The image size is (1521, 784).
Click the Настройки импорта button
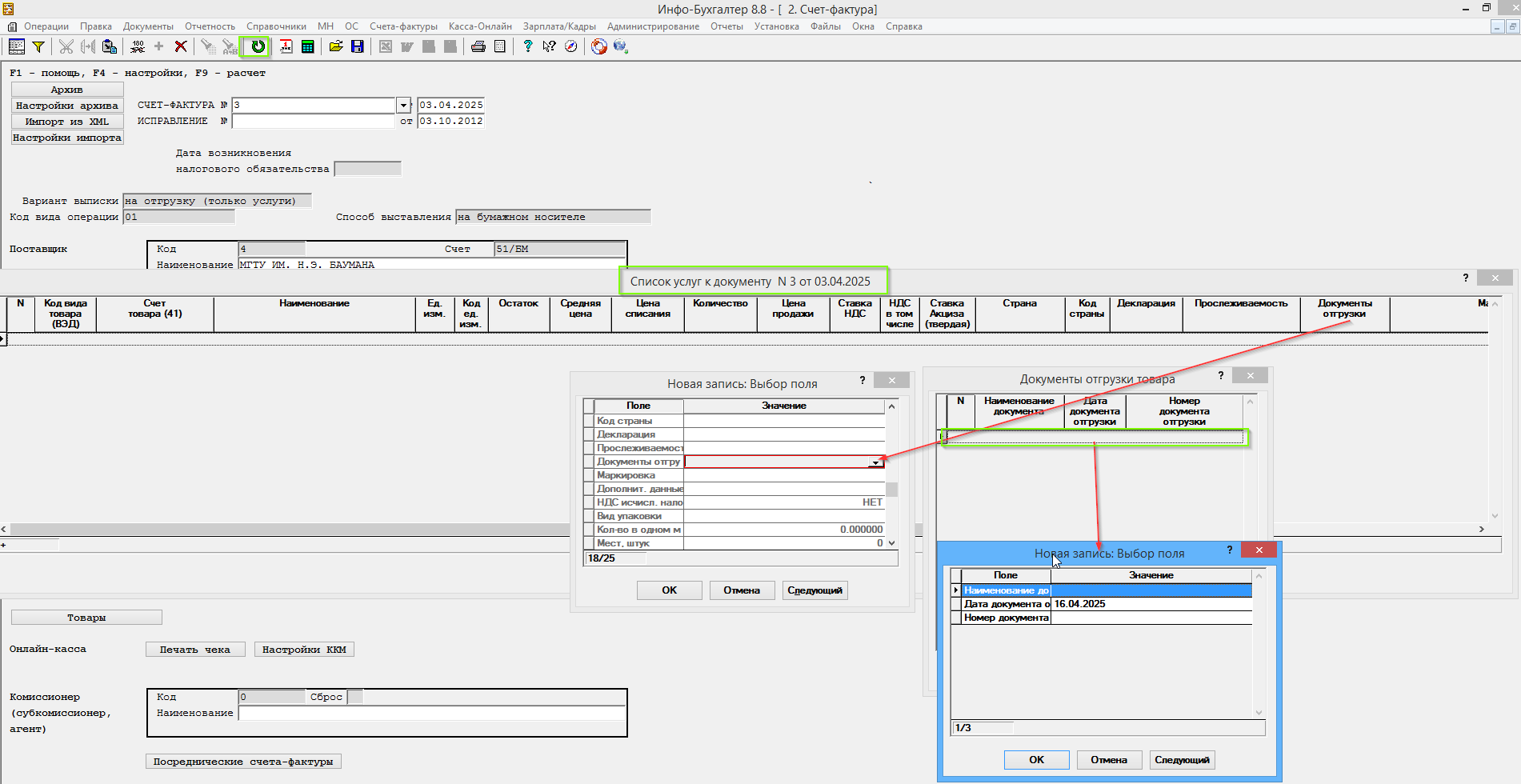click(x=67, y=138)
